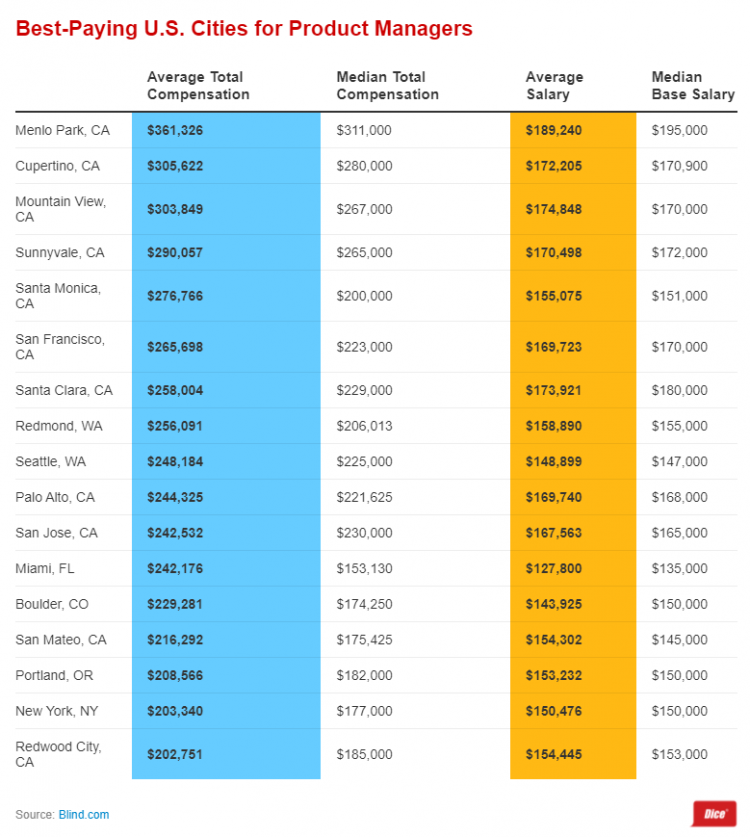The width and height of the screenshot is (750, 837).
Task: Click the Average Total Compensation column header
Action: [x=198, y=86]
